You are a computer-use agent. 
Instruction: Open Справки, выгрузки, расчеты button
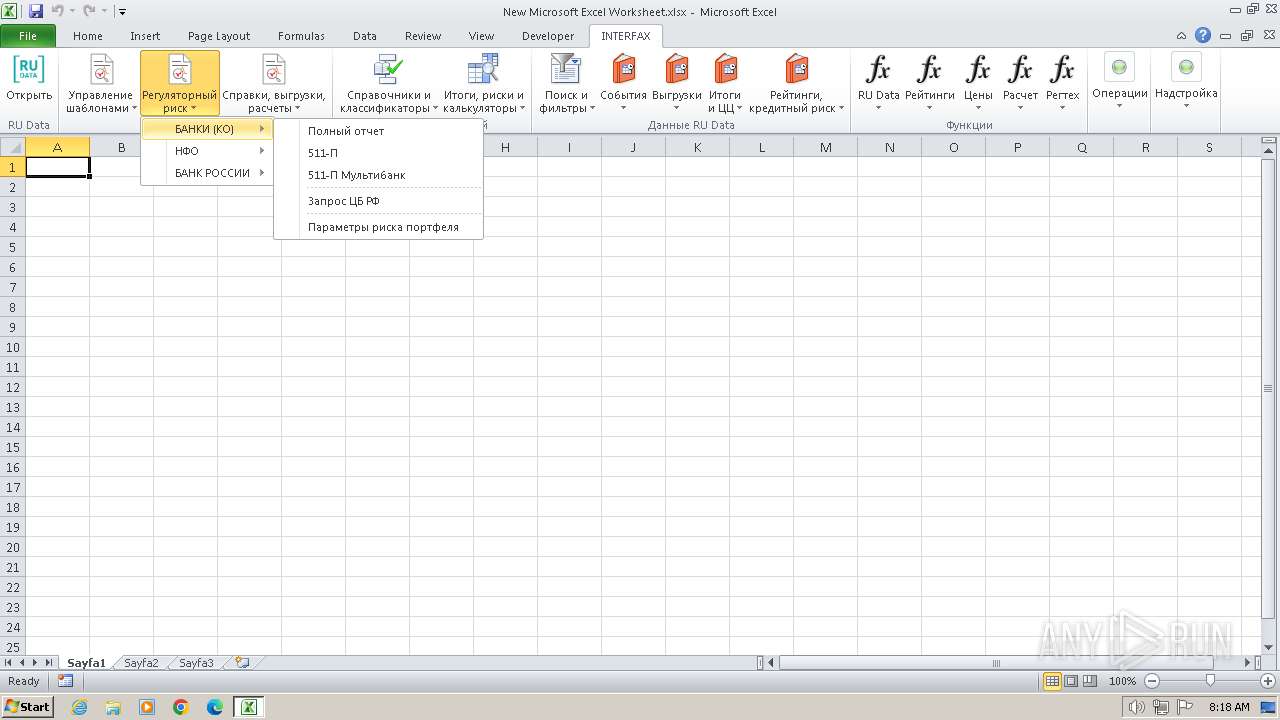274,84
